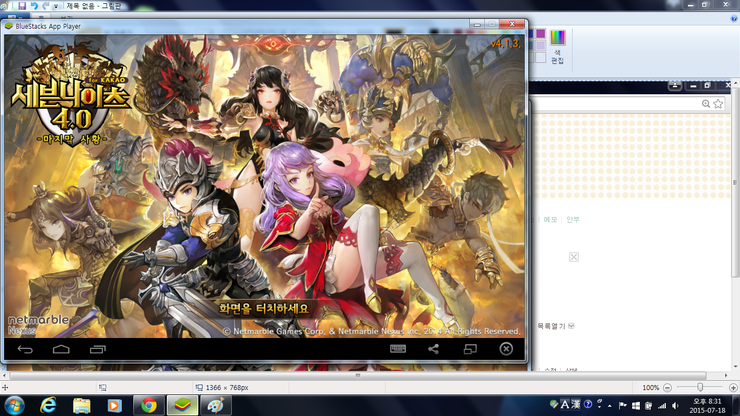The height and width of the screenshot is (416, 740).
Task: Show hidden tray icons arrow
Action: (610, 406)
